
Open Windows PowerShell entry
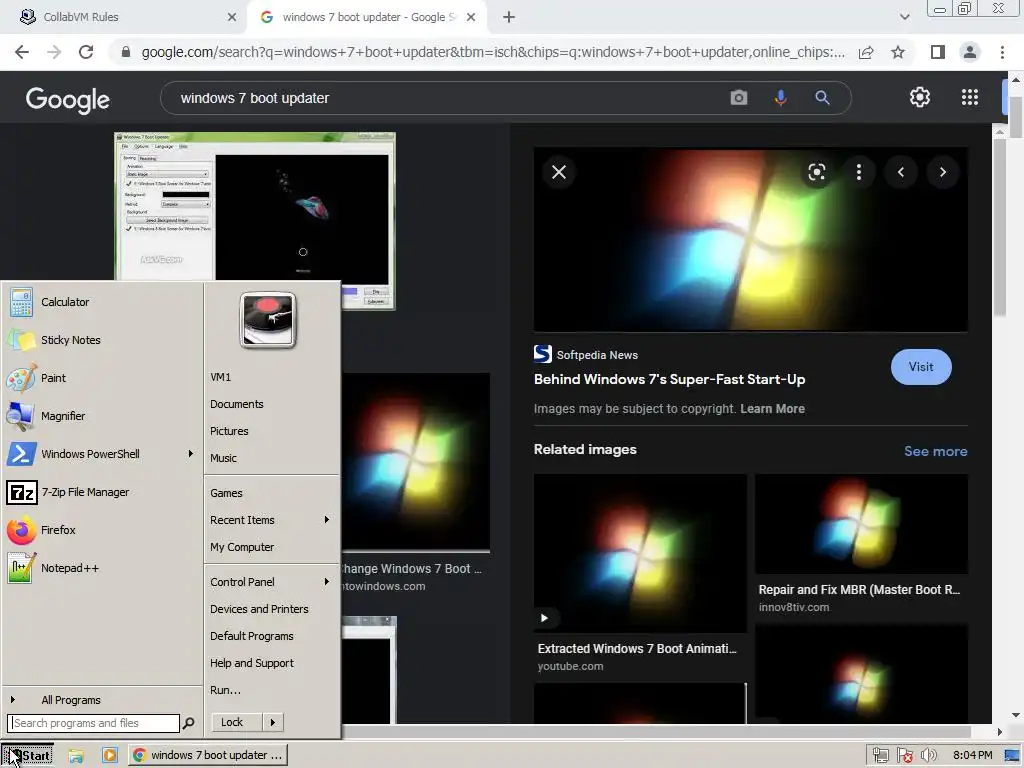[x=102, y=454]
